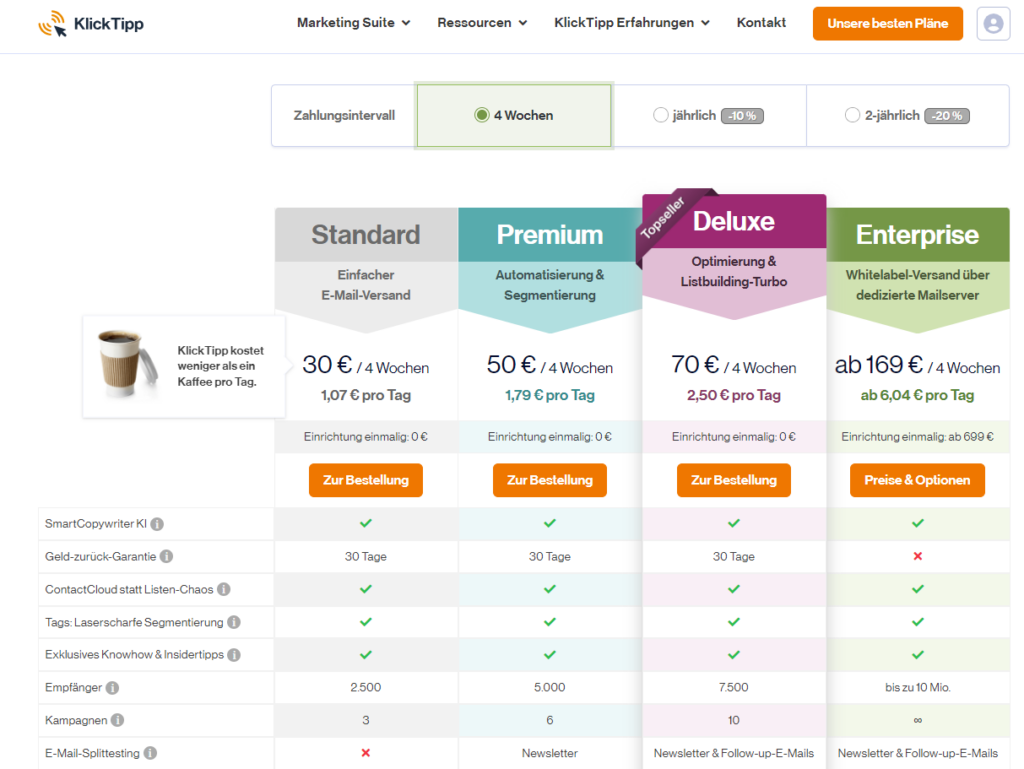Click the infinity symbol in Kampagnen row

click(918, 721)
